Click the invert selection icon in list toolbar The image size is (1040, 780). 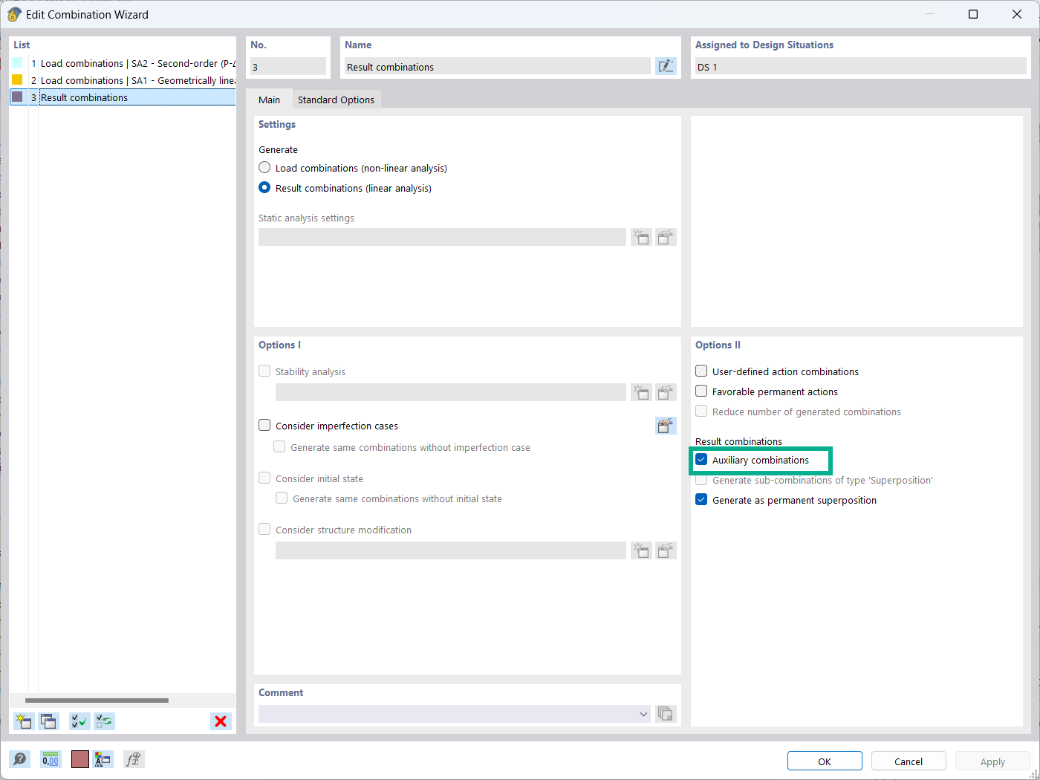click(x=104, y=721)
